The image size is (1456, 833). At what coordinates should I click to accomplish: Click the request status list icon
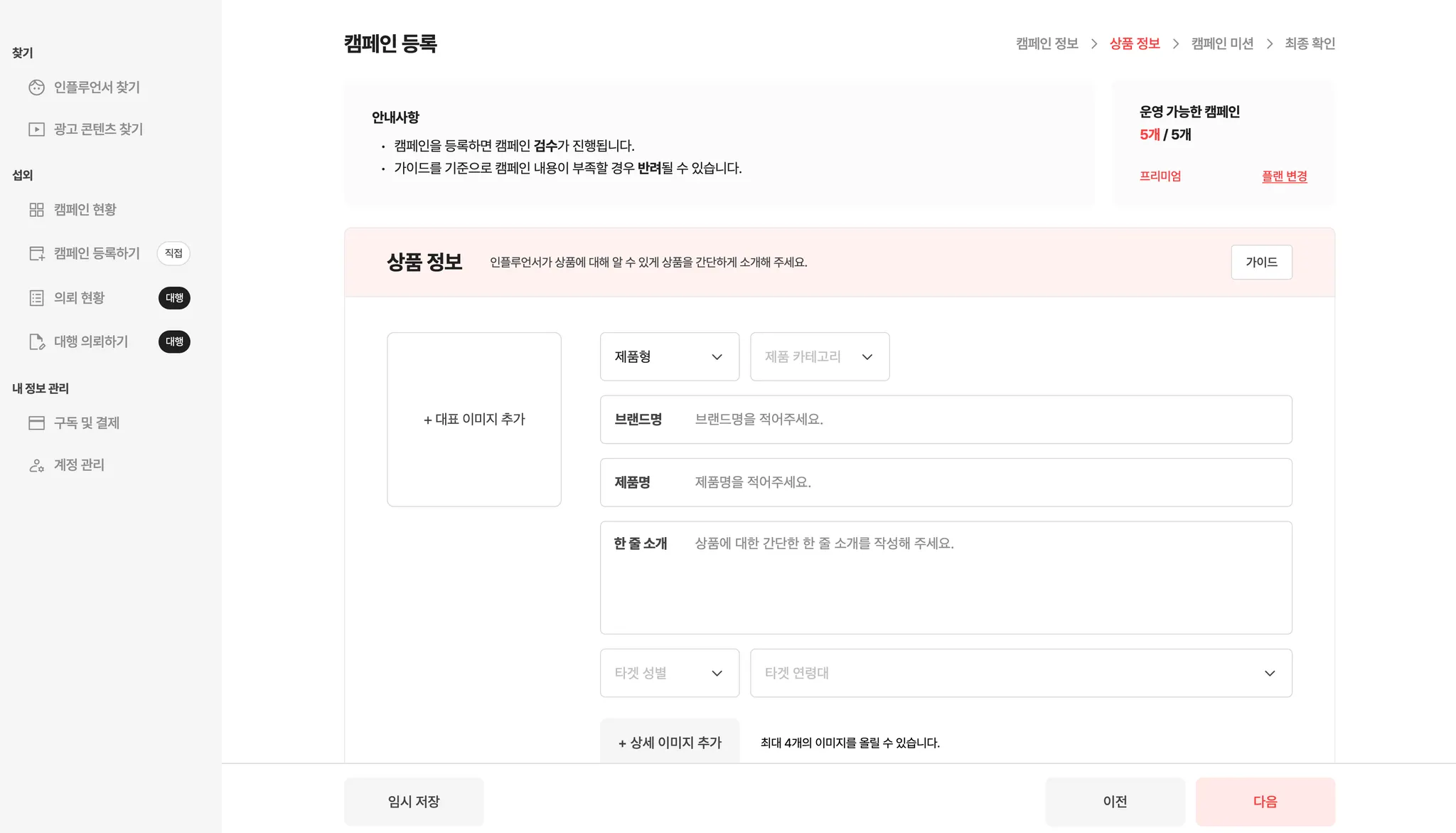pyautogui.click(x=36, y=298)
